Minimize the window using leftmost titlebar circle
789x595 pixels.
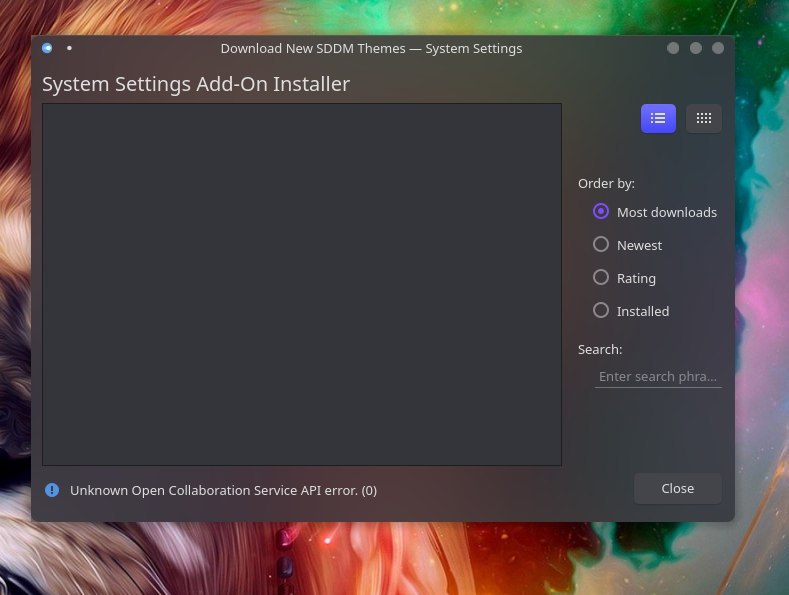(673, 48)
